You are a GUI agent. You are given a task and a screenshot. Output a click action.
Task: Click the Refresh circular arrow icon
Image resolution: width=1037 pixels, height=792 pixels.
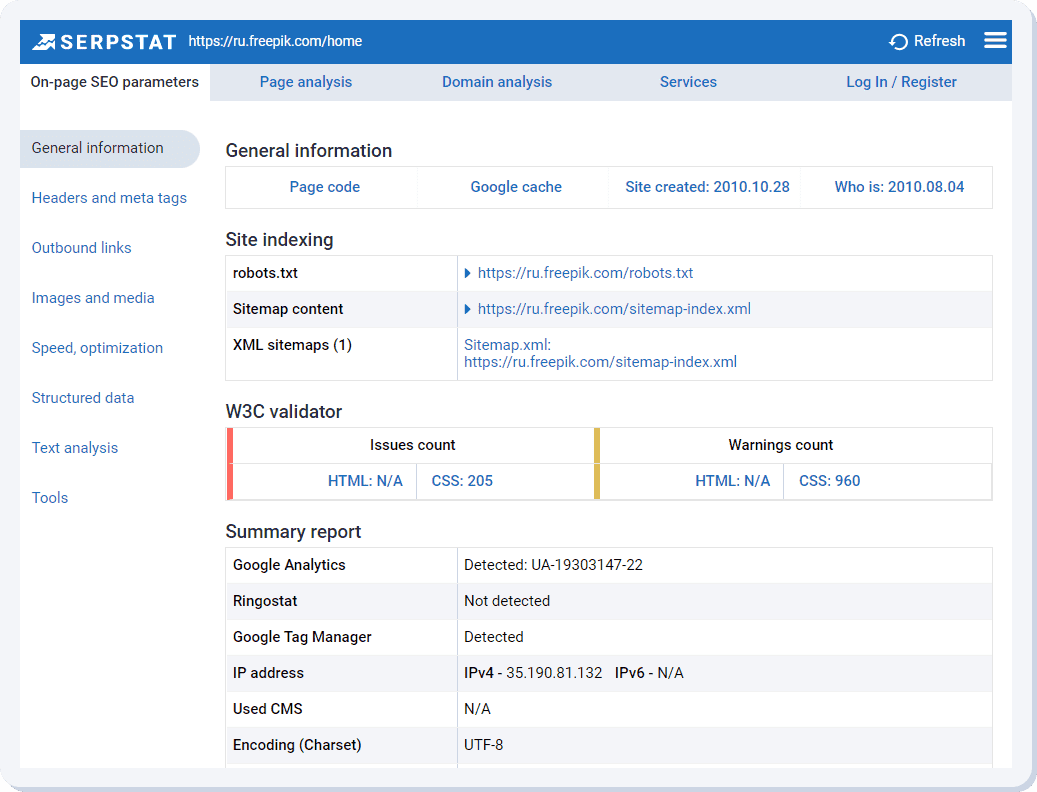pos(898,42)
